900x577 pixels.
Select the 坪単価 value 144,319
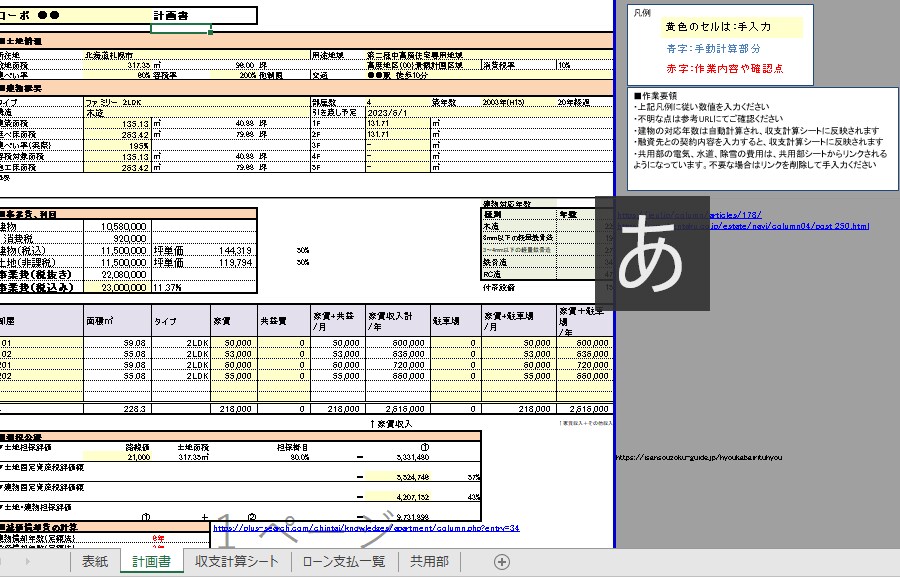click(234, 251)
